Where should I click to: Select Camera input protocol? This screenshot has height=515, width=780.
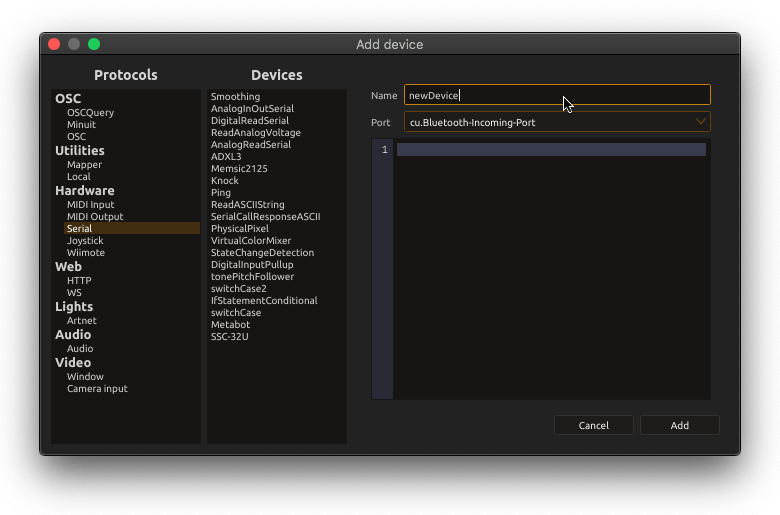pyautogui.click(x=97, y=389)
